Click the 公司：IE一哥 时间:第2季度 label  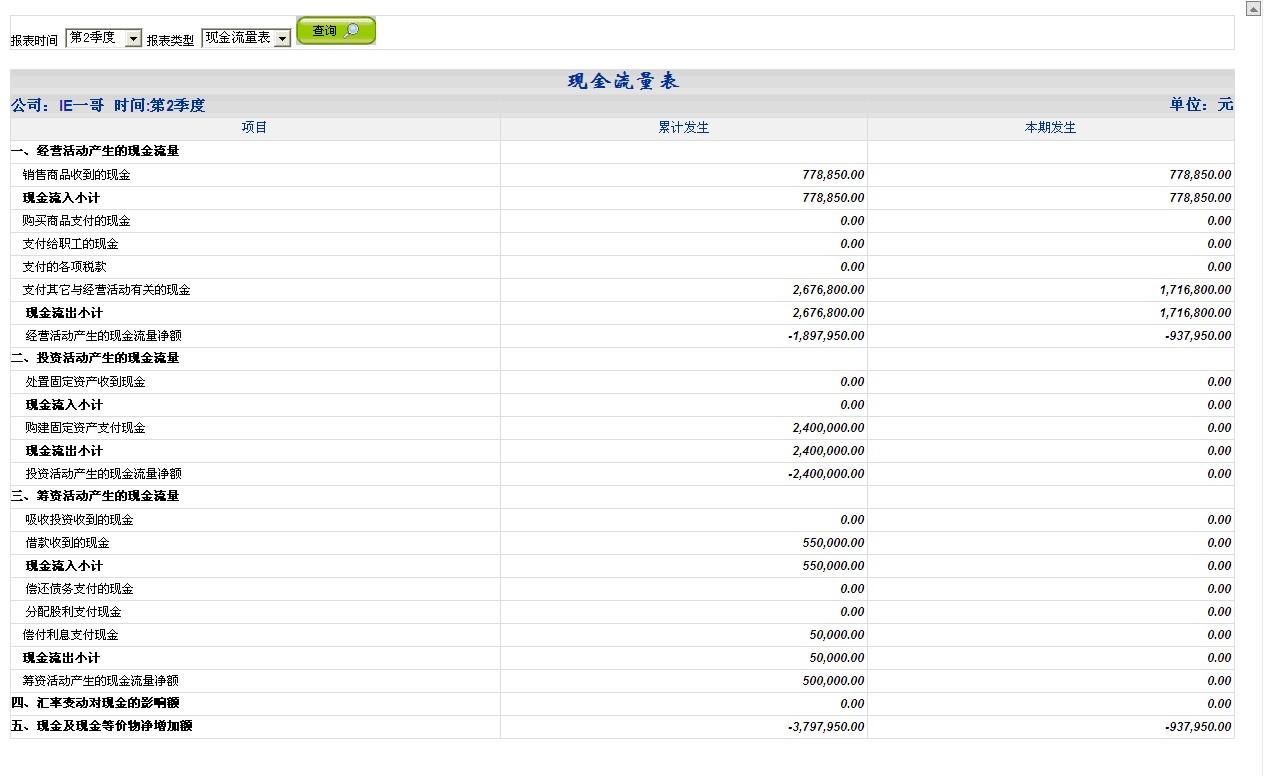108,105
